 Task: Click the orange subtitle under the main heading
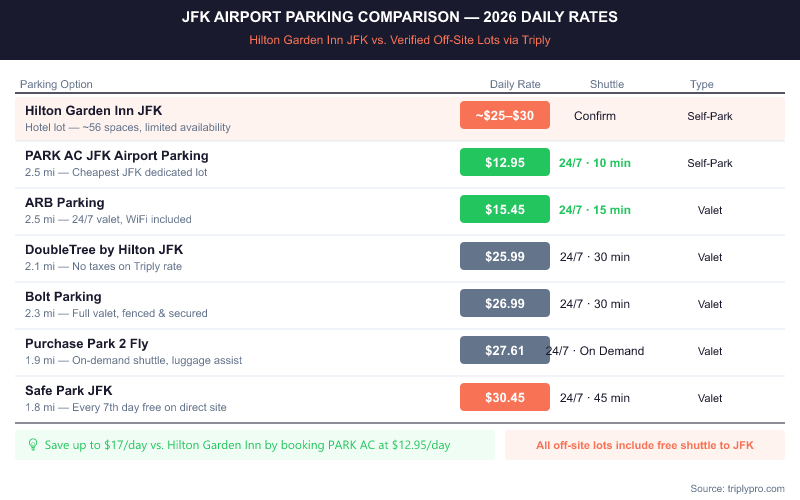point(400,41)
